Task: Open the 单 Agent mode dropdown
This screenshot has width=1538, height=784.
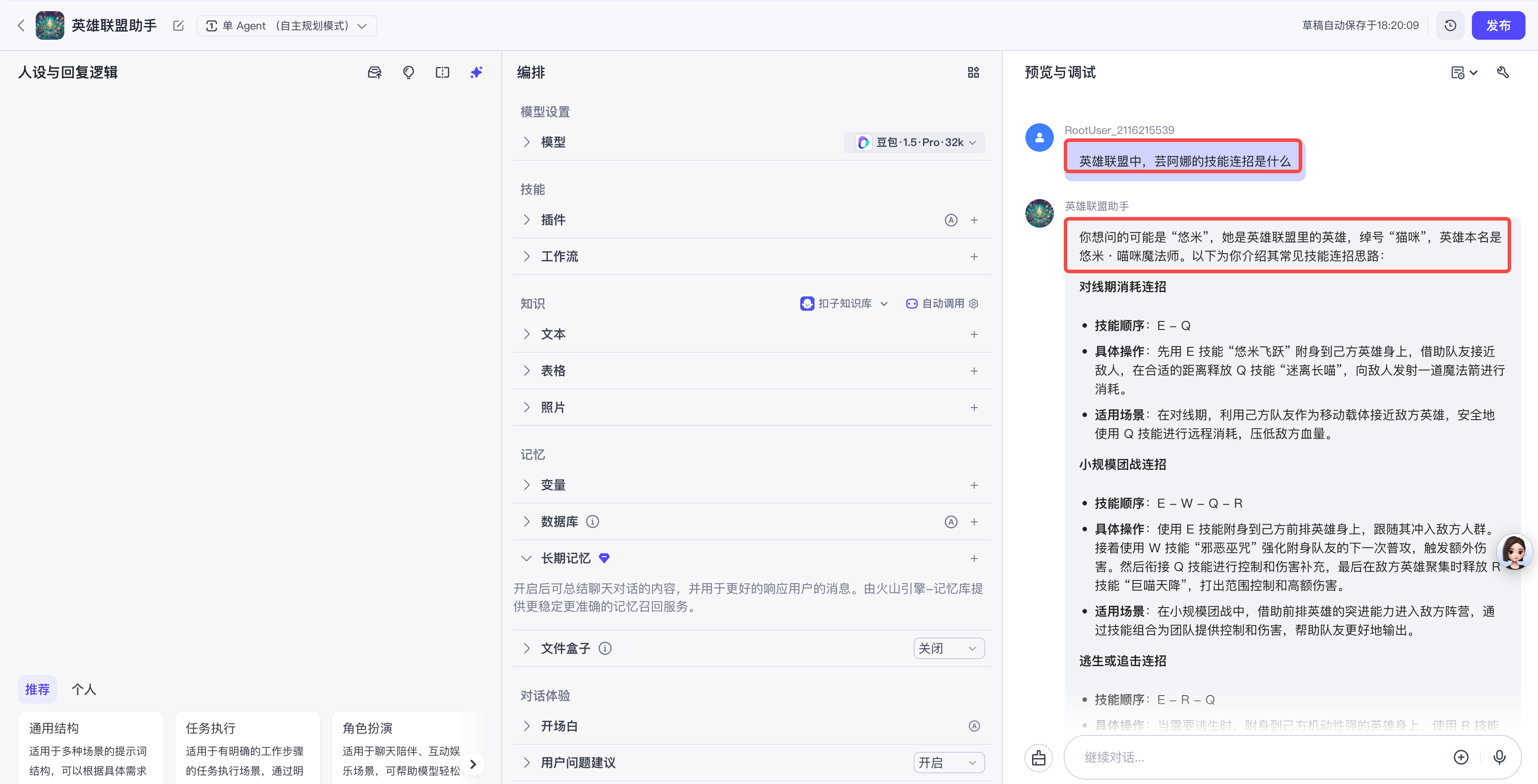Action: tap(287, 26)
